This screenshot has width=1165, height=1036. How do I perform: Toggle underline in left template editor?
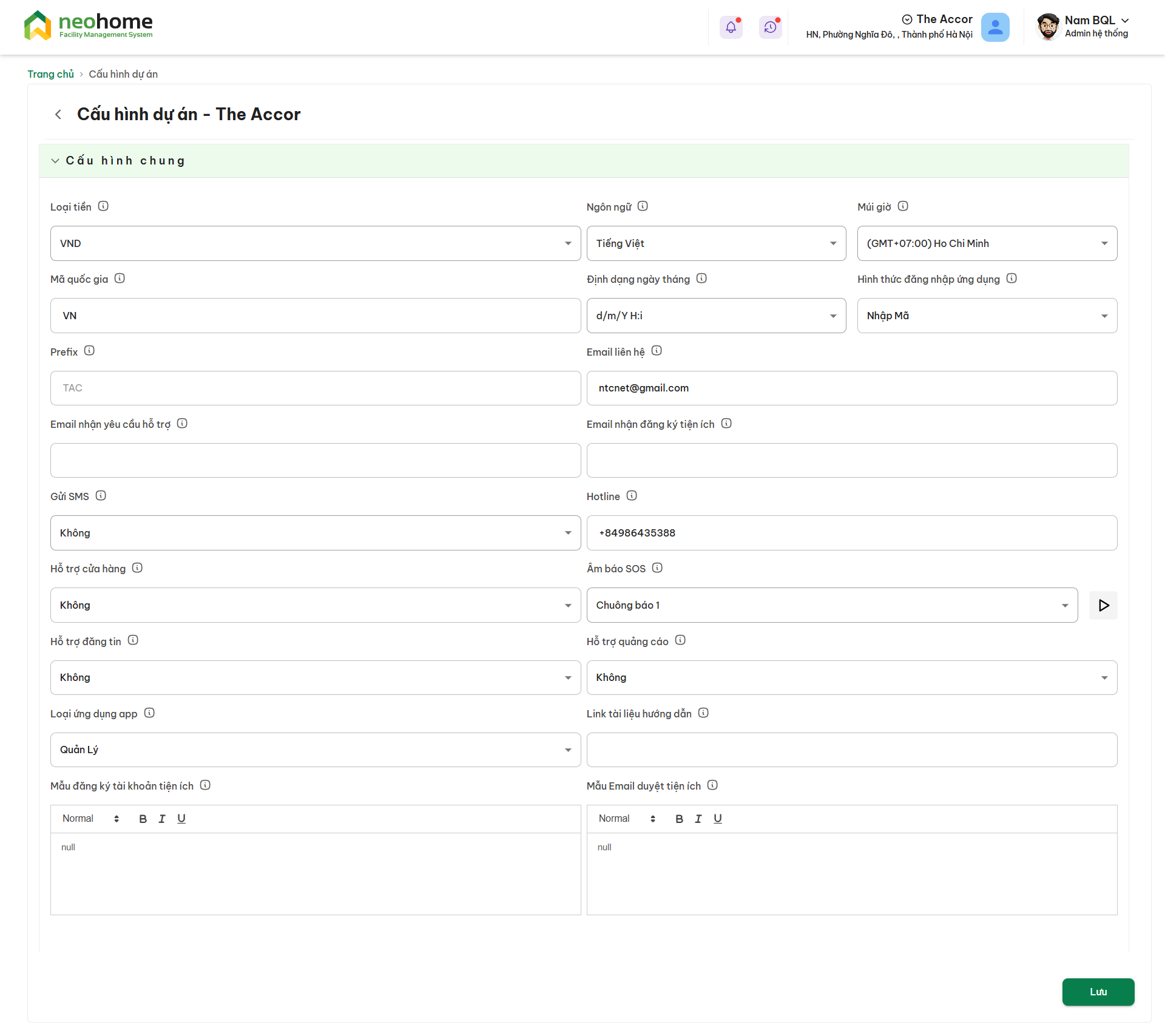(x=181, y=819)
